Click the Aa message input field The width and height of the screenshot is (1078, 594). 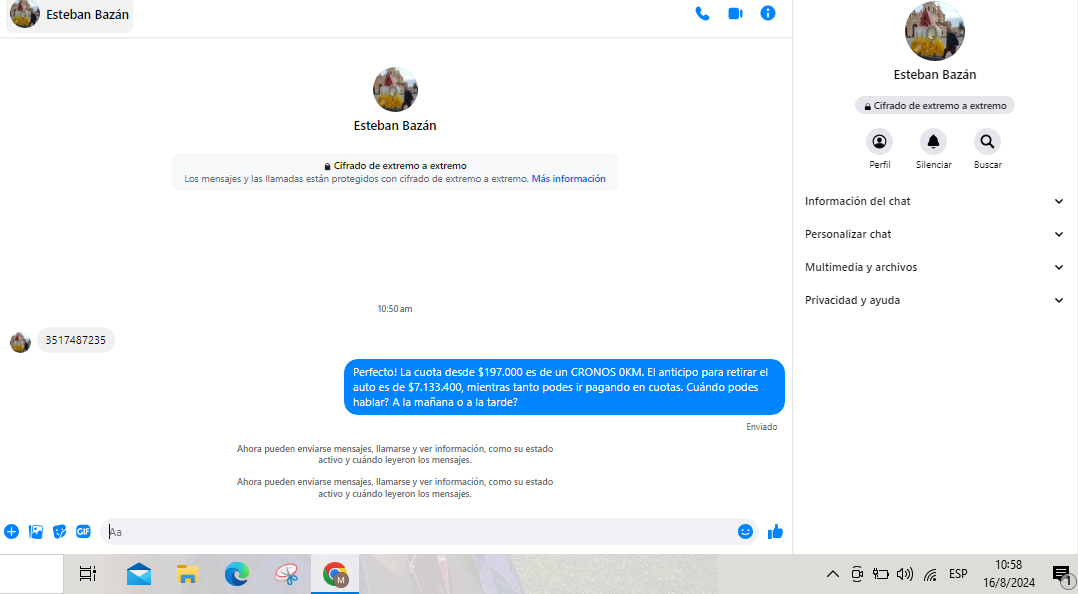point(420,532)
